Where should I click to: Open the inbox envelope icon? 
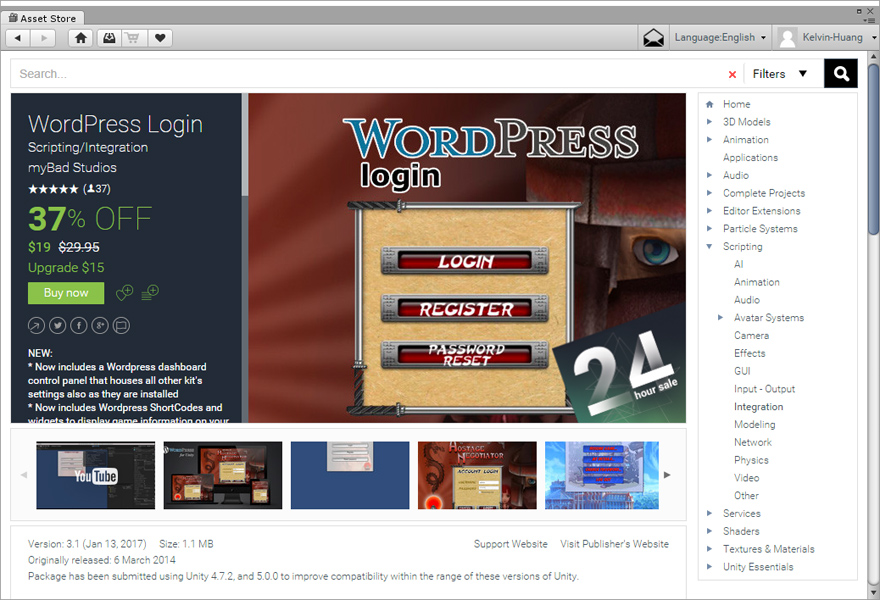653,38
